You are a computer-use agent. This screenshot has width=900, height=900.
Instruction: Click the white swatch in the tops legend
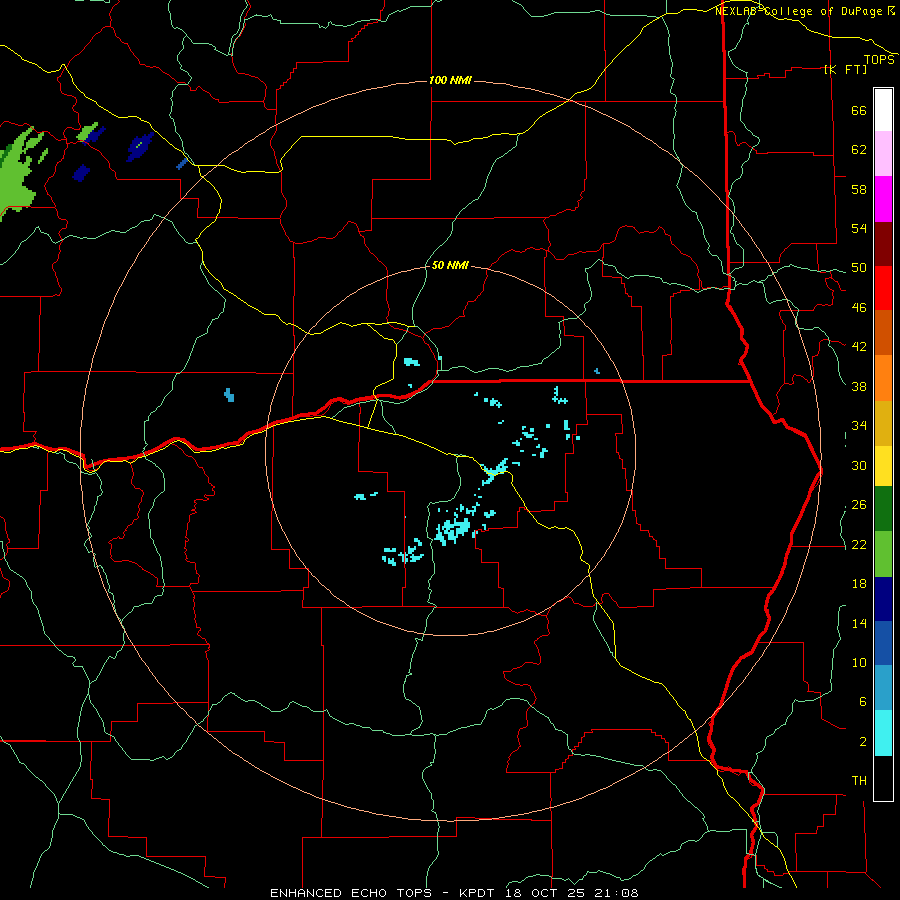(883, 110)
